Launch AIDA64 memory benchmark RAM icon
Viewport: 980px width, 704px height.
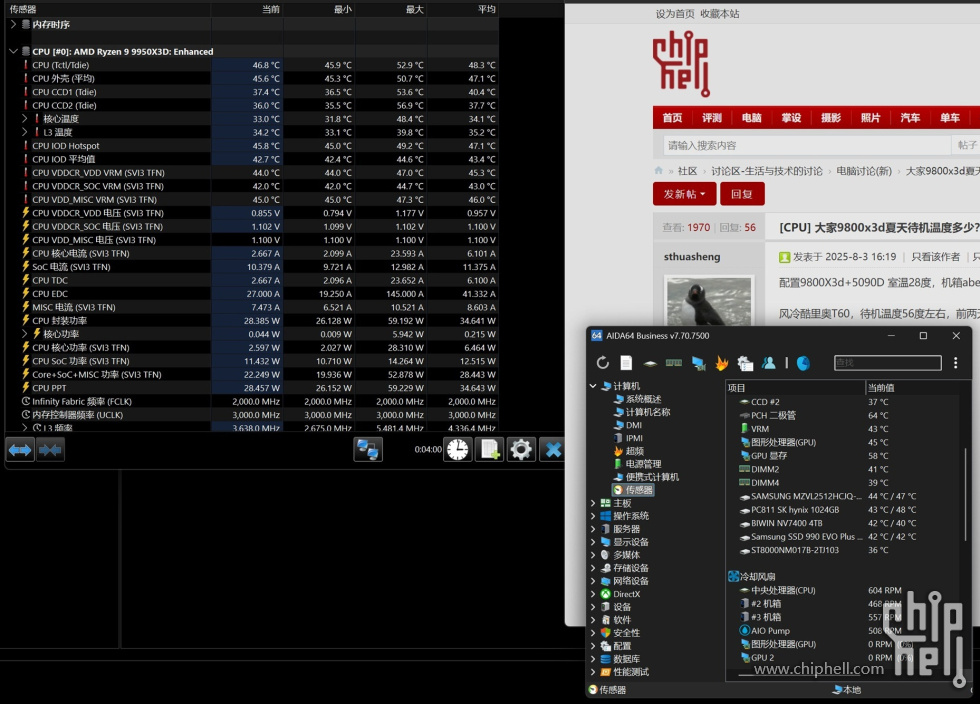[674, 363]
